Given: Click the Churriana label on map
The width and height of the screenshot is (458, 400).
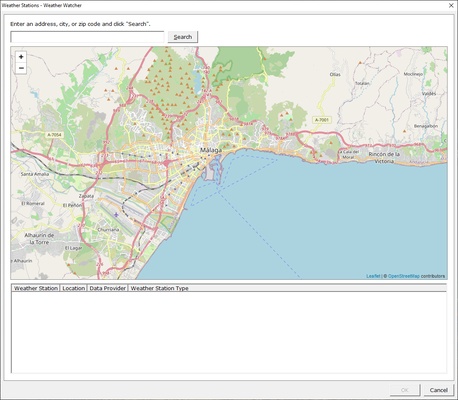Looking at the screenshot, I should click(x=108, y=230).
